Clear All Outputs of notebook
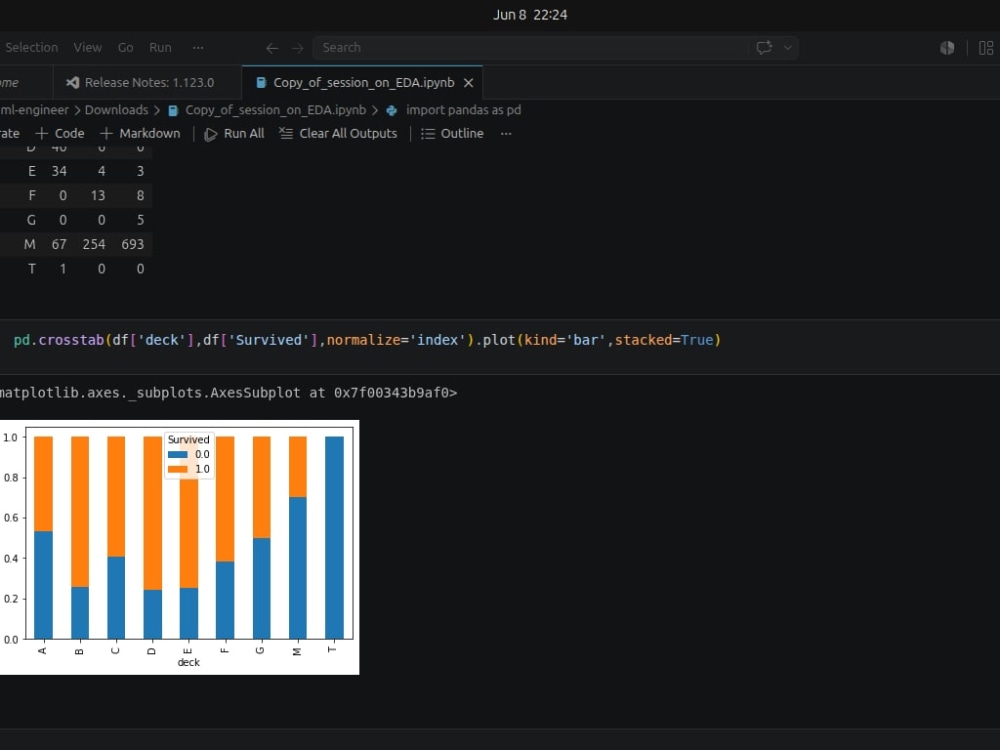The height and width of the screenshot is (750, 1000). coord(338,134)
